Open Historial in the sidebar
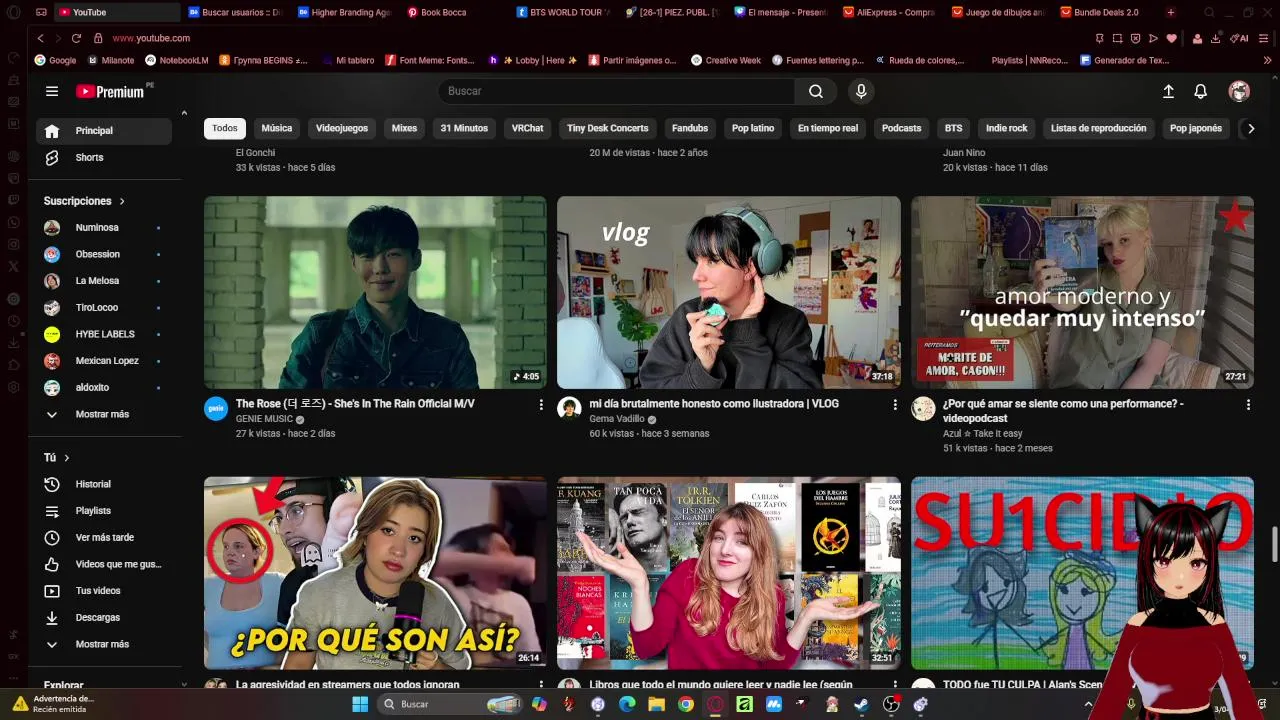The width and height of the screenshot is (1280, 720). click(104, 484)
